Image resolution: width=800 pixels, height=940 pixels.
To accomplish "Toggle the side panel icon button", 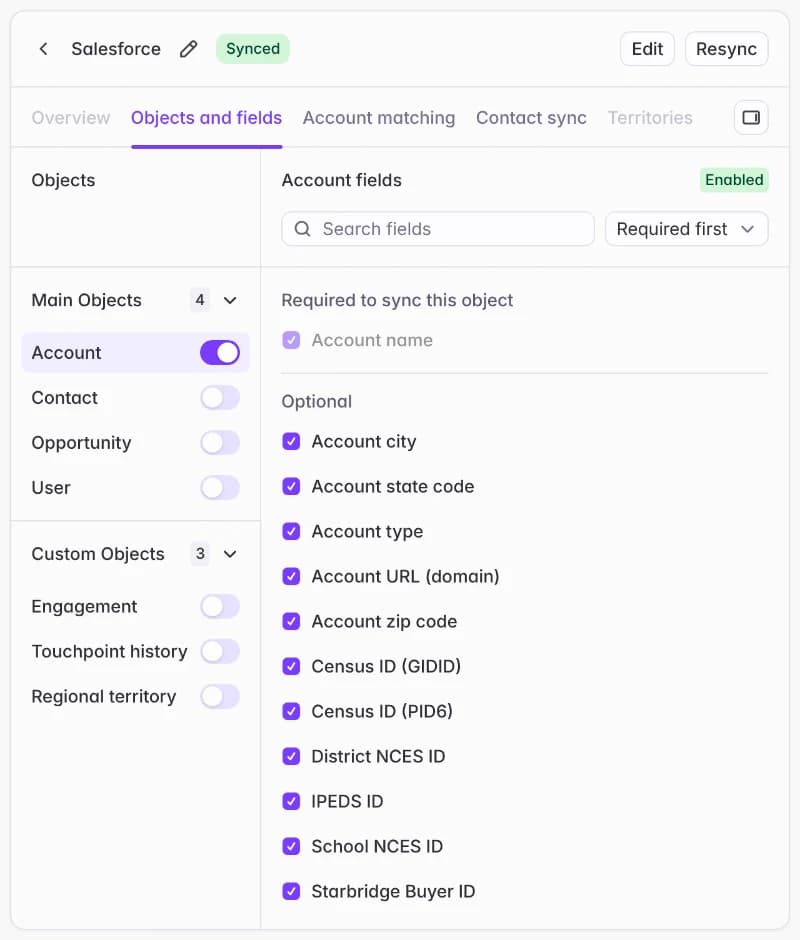I will coord(751,118).
